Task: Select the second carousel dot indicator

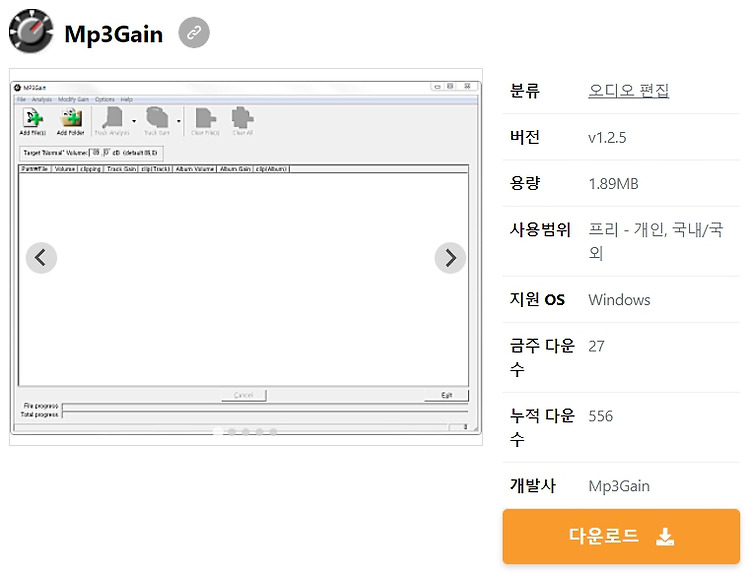Action: pyautogui.click(x=232, y=432)
